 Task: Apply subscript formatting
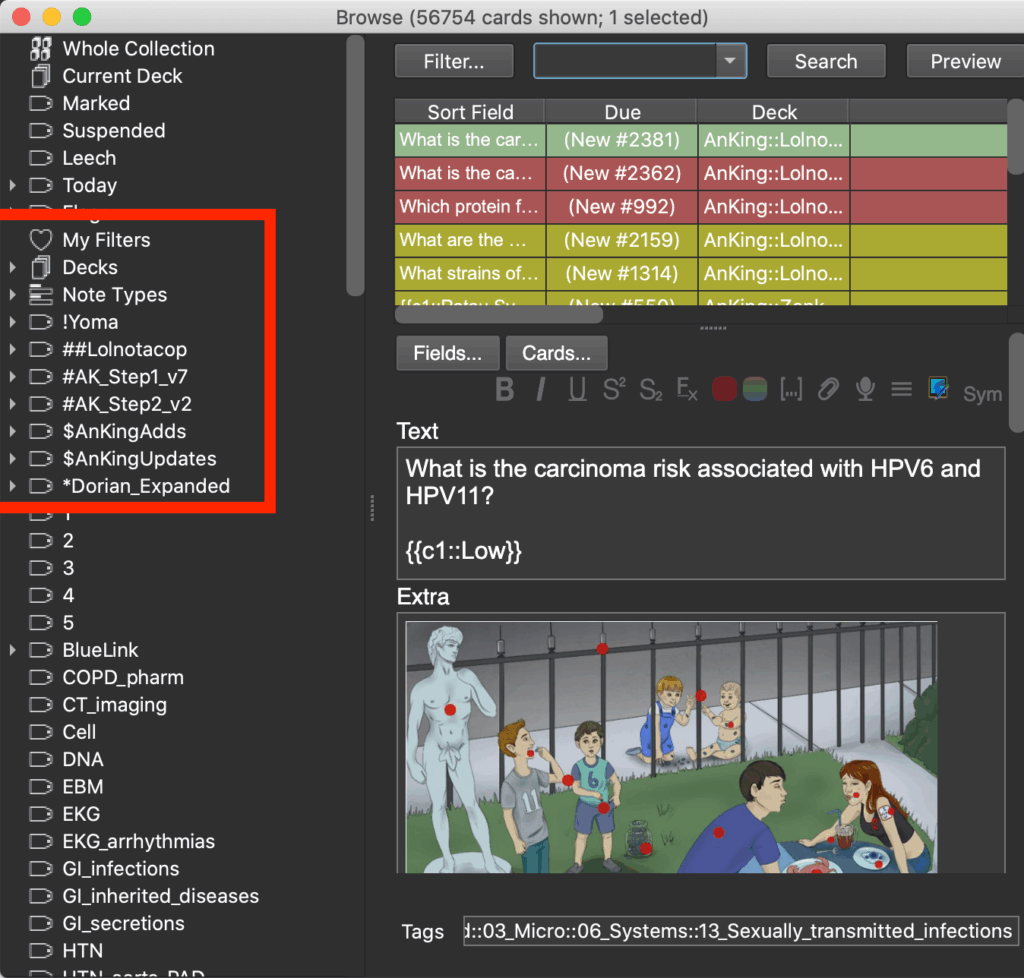coord(650,390)
